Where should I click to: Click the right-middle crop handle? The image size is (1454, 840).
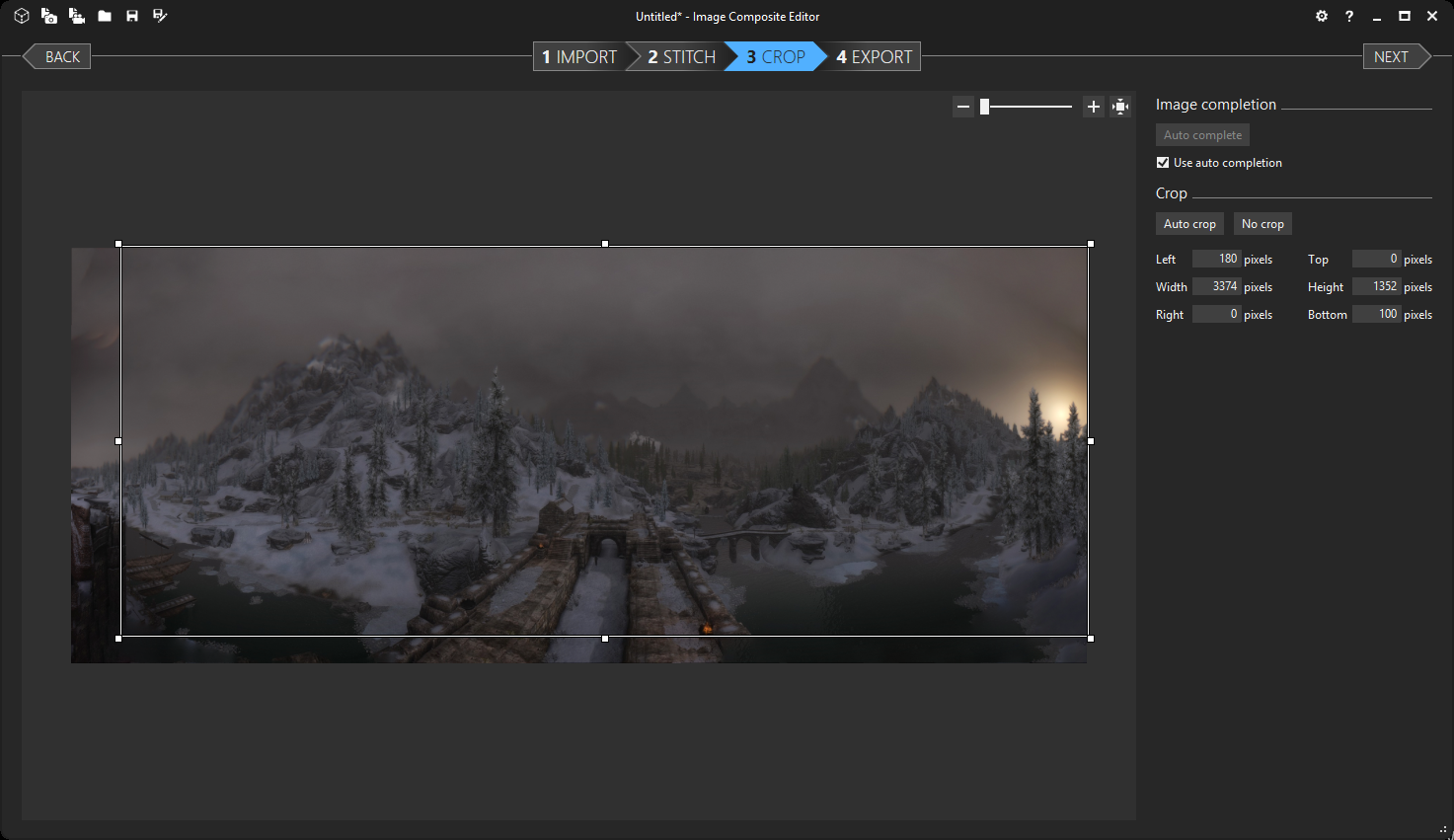click(1091, 441)
